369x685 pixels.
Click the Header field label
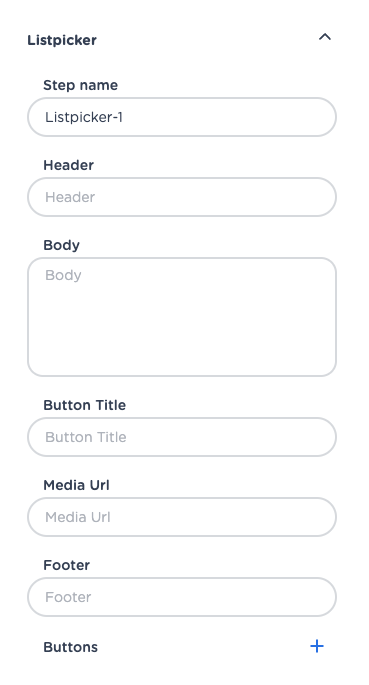[x=69, y=165]
